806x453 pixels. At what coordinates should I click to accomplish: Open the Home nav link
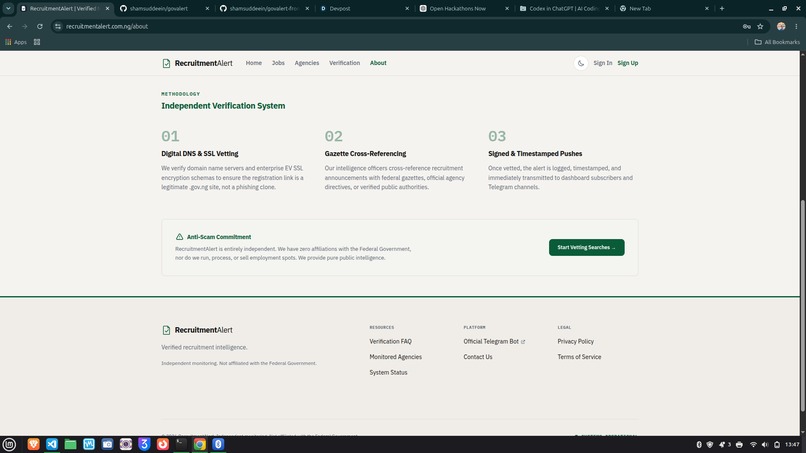pos(253,63)
